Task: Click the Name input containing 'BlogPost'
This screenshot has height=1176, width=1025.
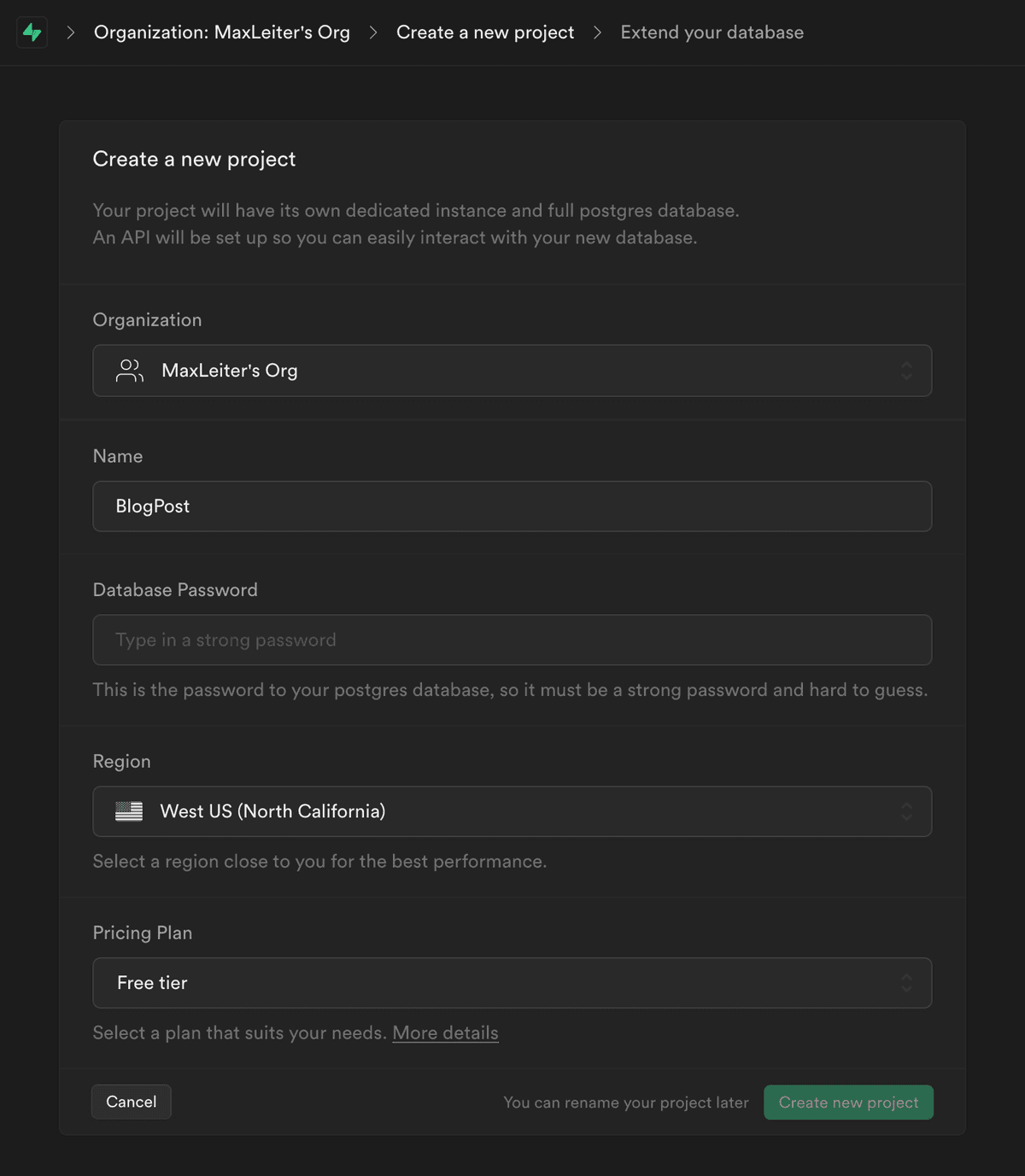Action: [512, 506]
